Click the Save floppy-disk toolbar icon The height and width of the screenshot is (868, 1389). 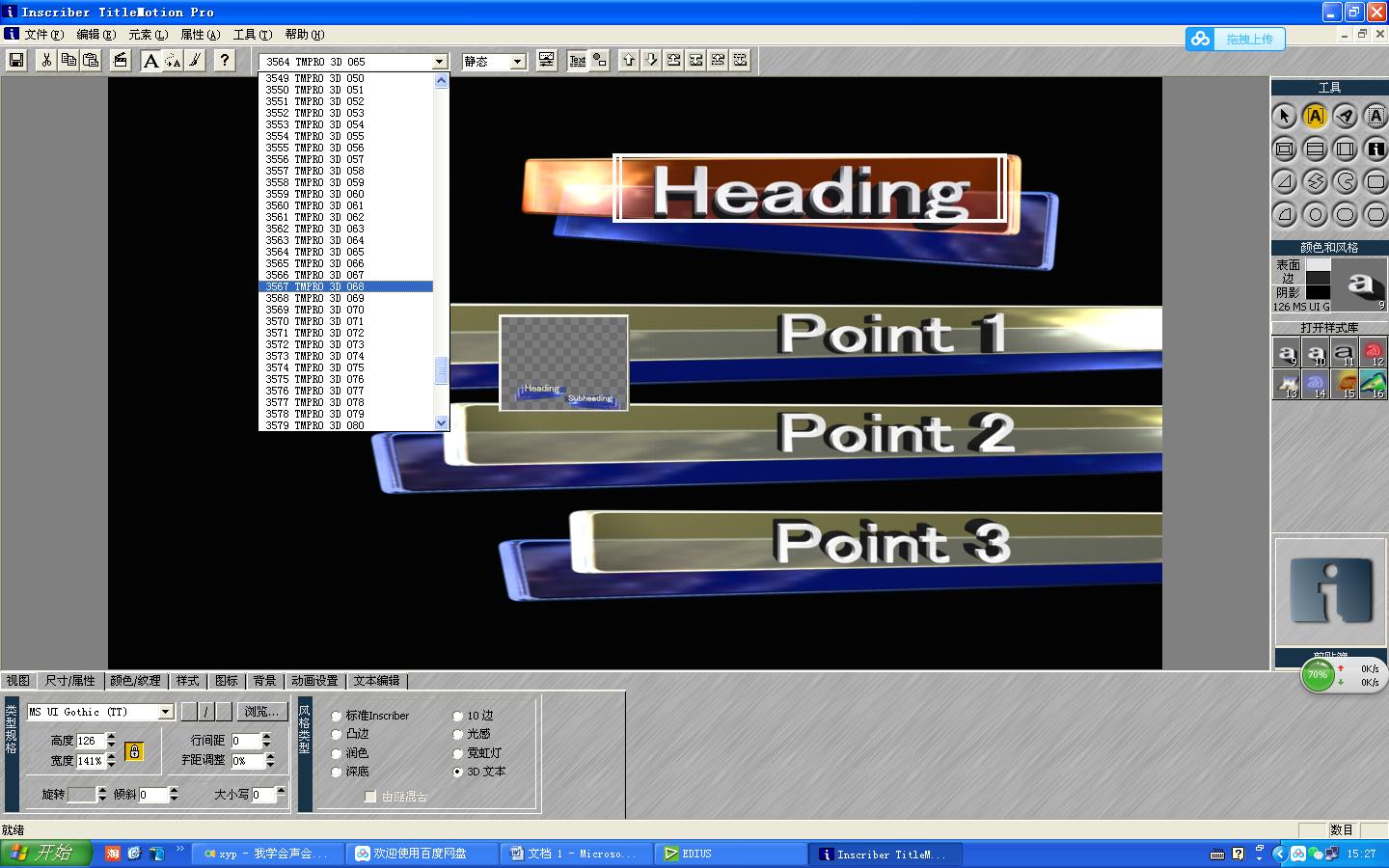pos(16,61)
